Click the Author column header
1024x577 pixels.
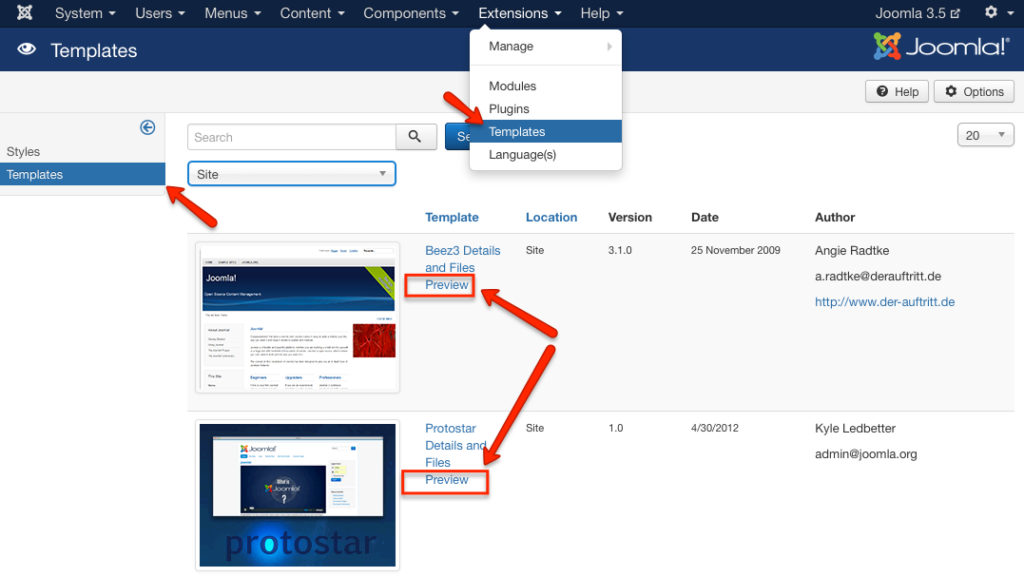pos(835,217)
